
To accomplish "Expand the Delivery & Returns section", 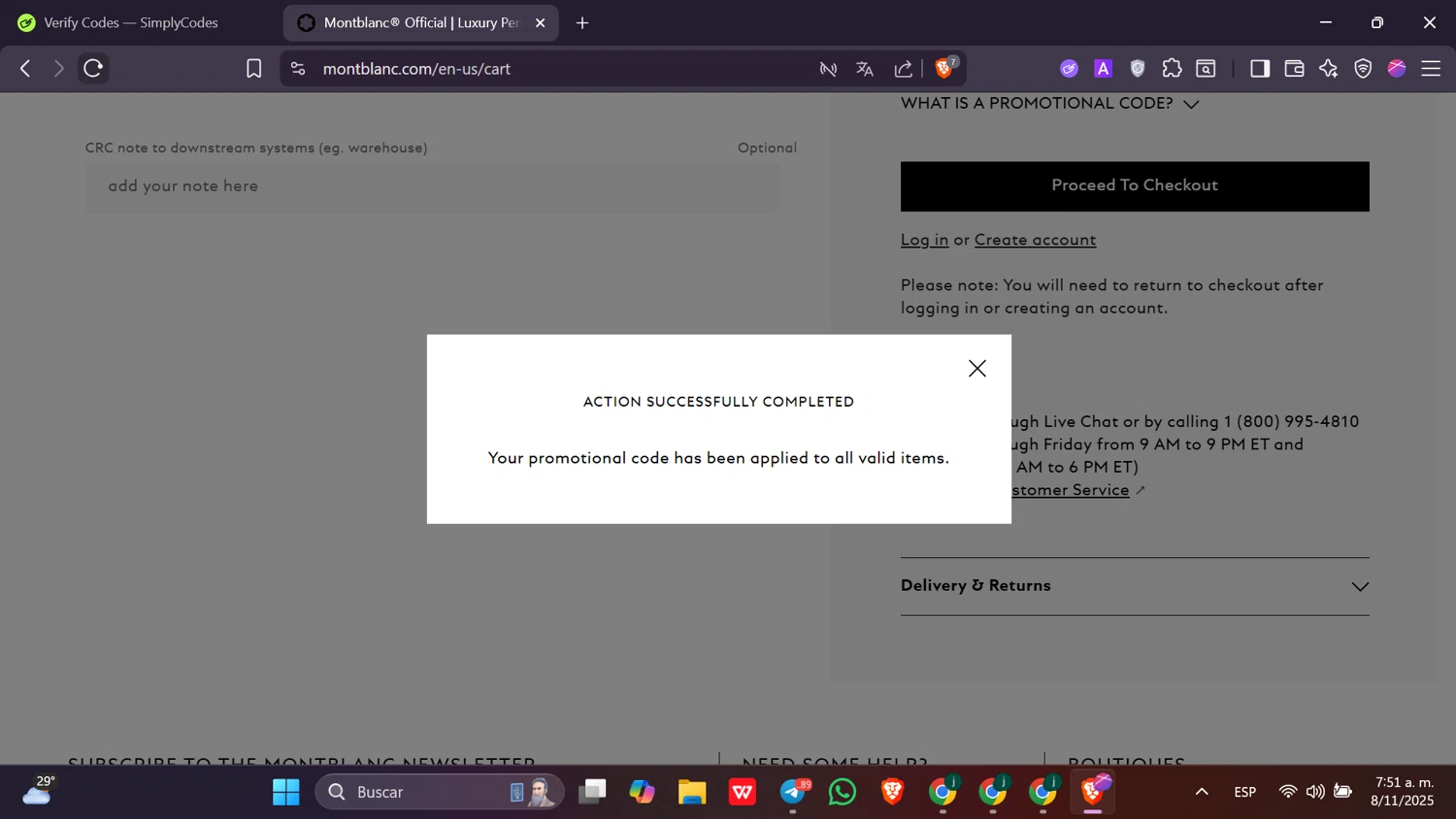I will tap(1135, 586).
